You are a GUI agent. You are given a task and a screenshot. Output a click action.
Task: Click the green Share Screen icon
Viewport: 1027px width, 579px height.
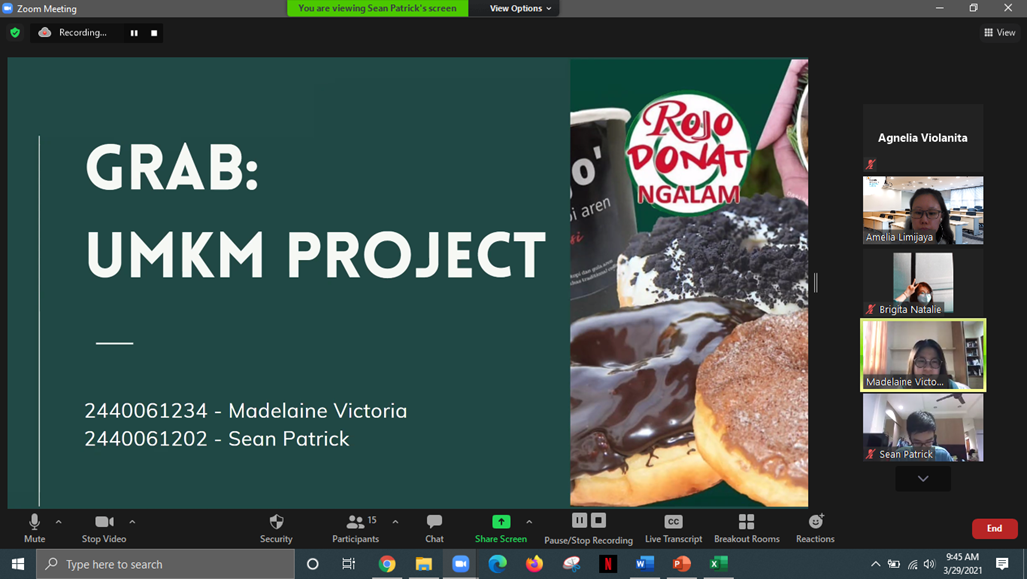pos(501,522)
